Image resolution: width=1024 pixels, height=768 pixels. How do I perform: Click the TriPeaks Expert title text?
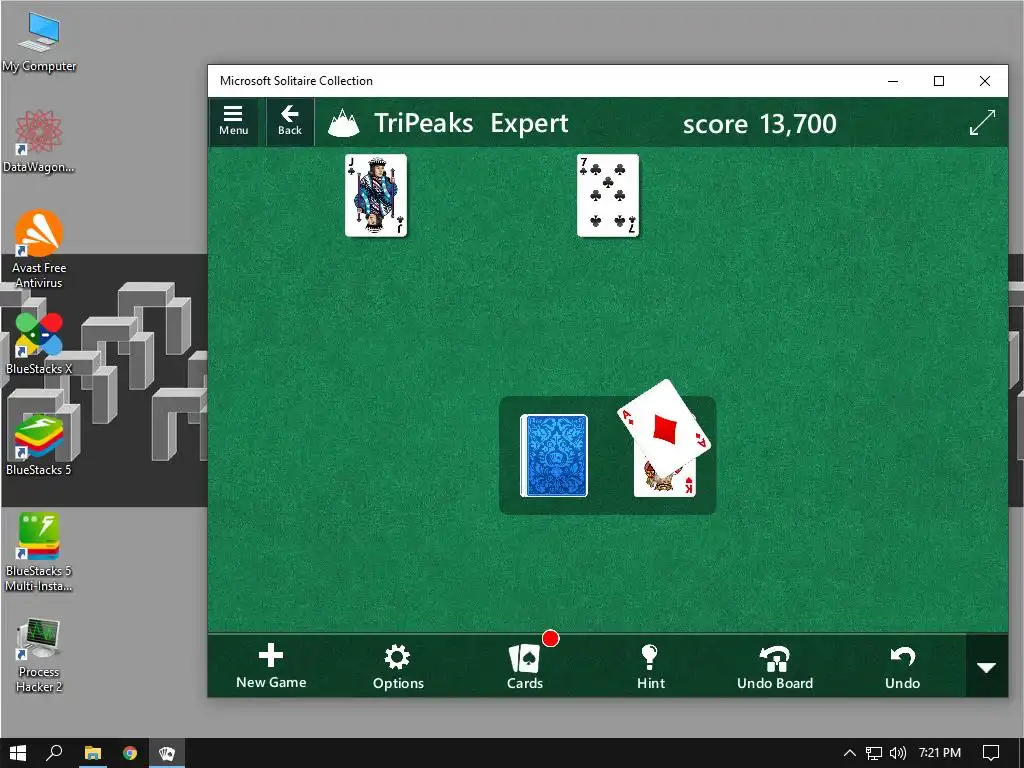point(471,123)
